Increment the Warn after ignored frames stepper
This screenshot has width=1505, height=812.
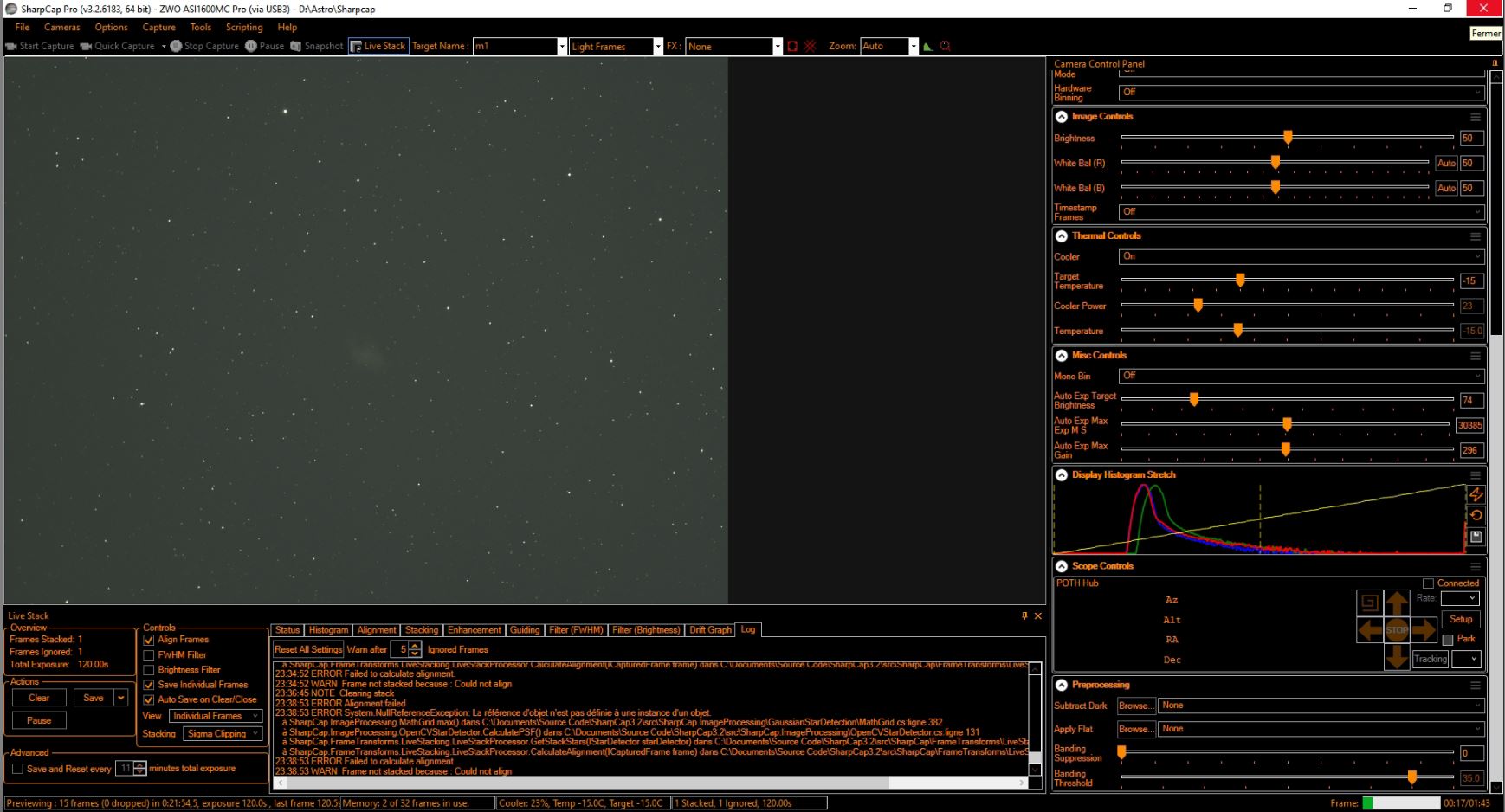[x=415, y=646]
